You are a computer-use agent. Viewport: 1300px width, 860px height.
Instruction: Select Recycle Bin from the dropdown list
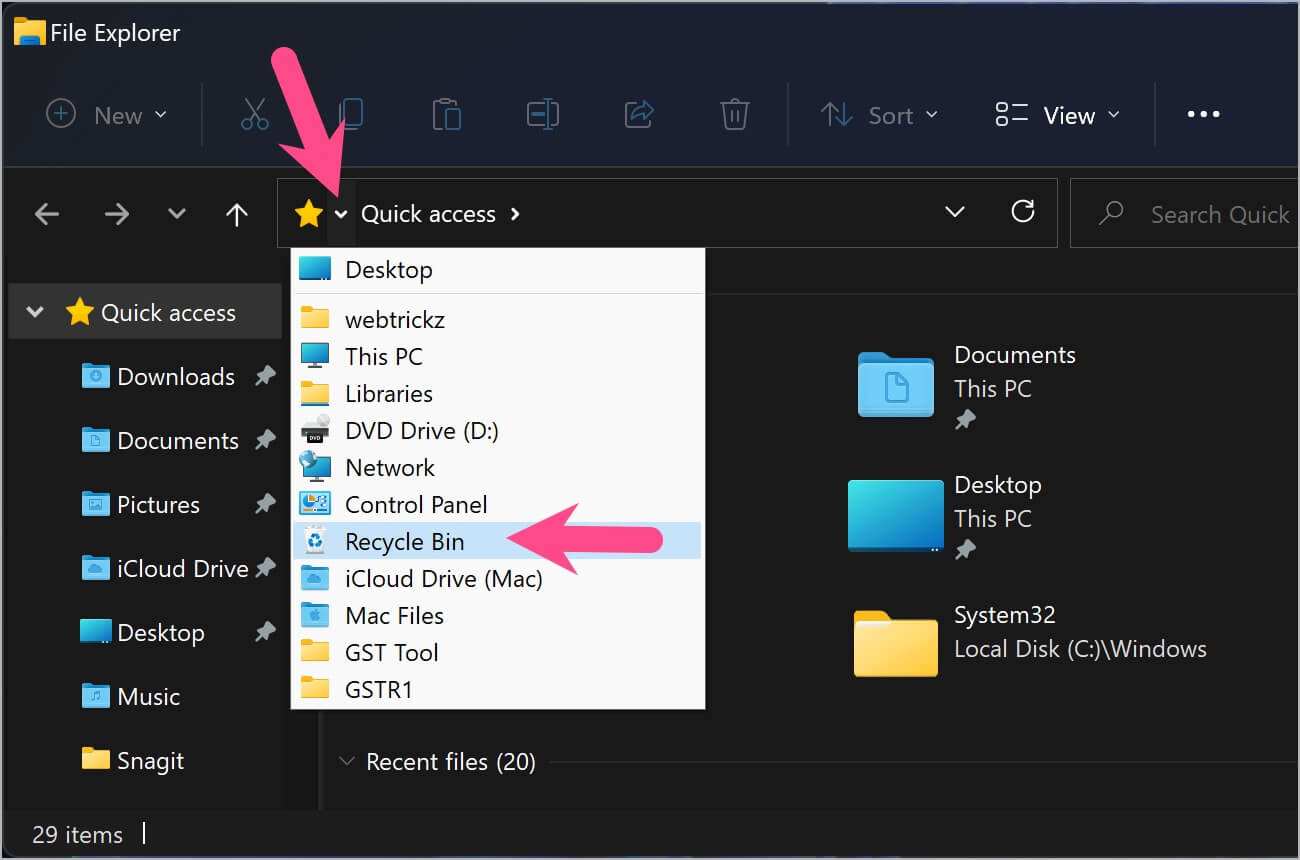click(x=404, y=542)
